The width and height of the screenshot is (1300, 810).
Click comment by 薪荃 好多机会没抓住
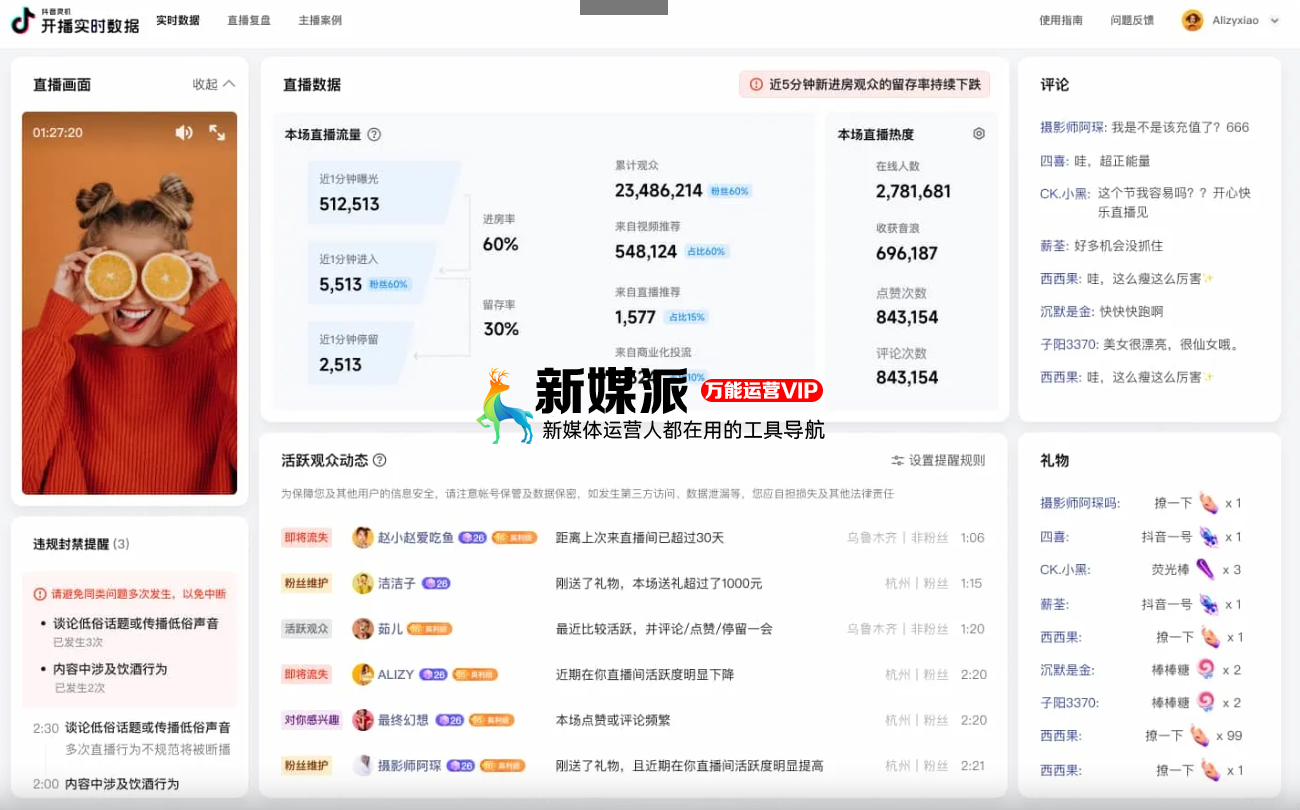pos(1101,245)
